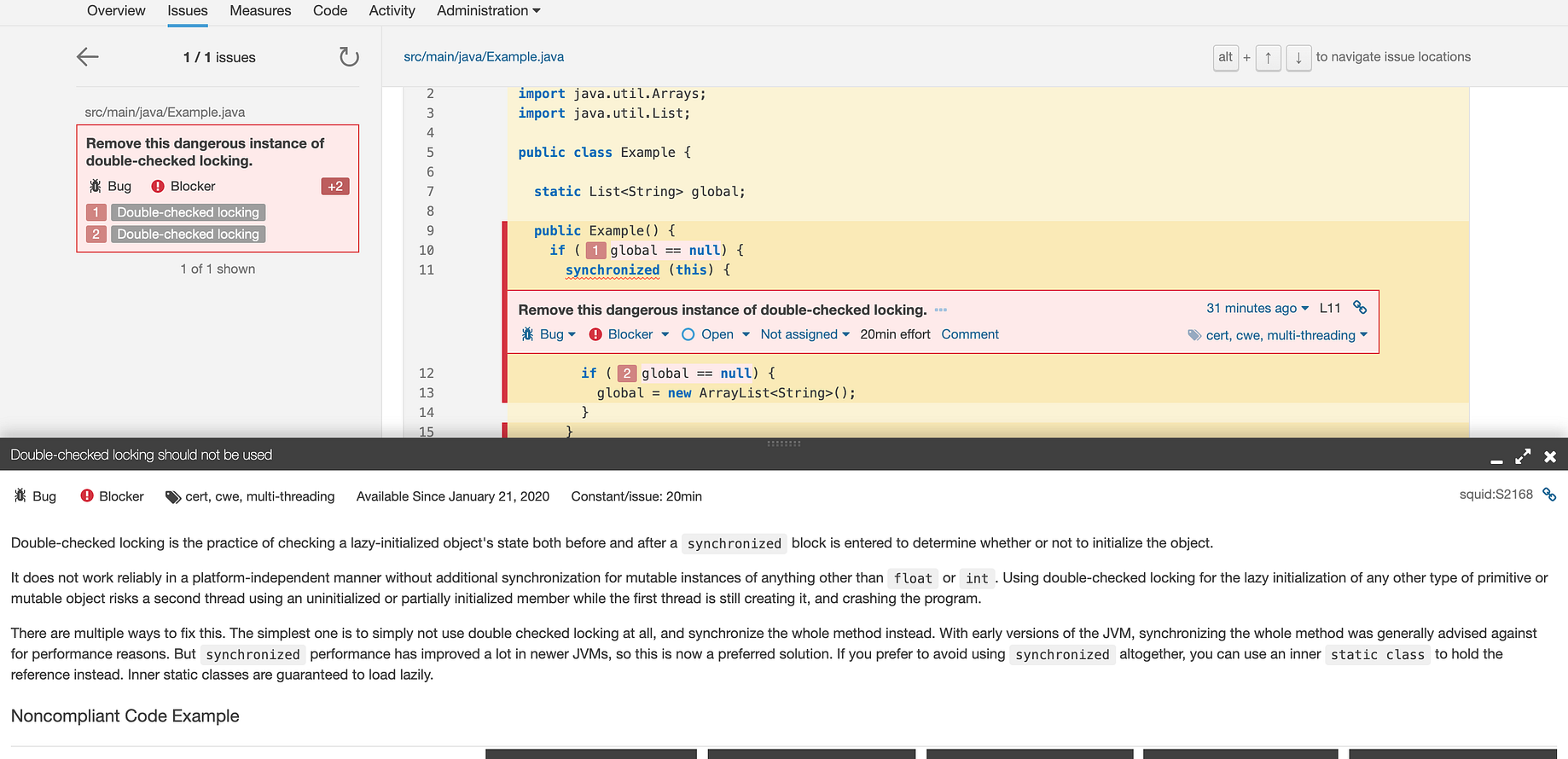Expand the rule description panel to full height
Screen dimensions: 1568x759
1523,456
